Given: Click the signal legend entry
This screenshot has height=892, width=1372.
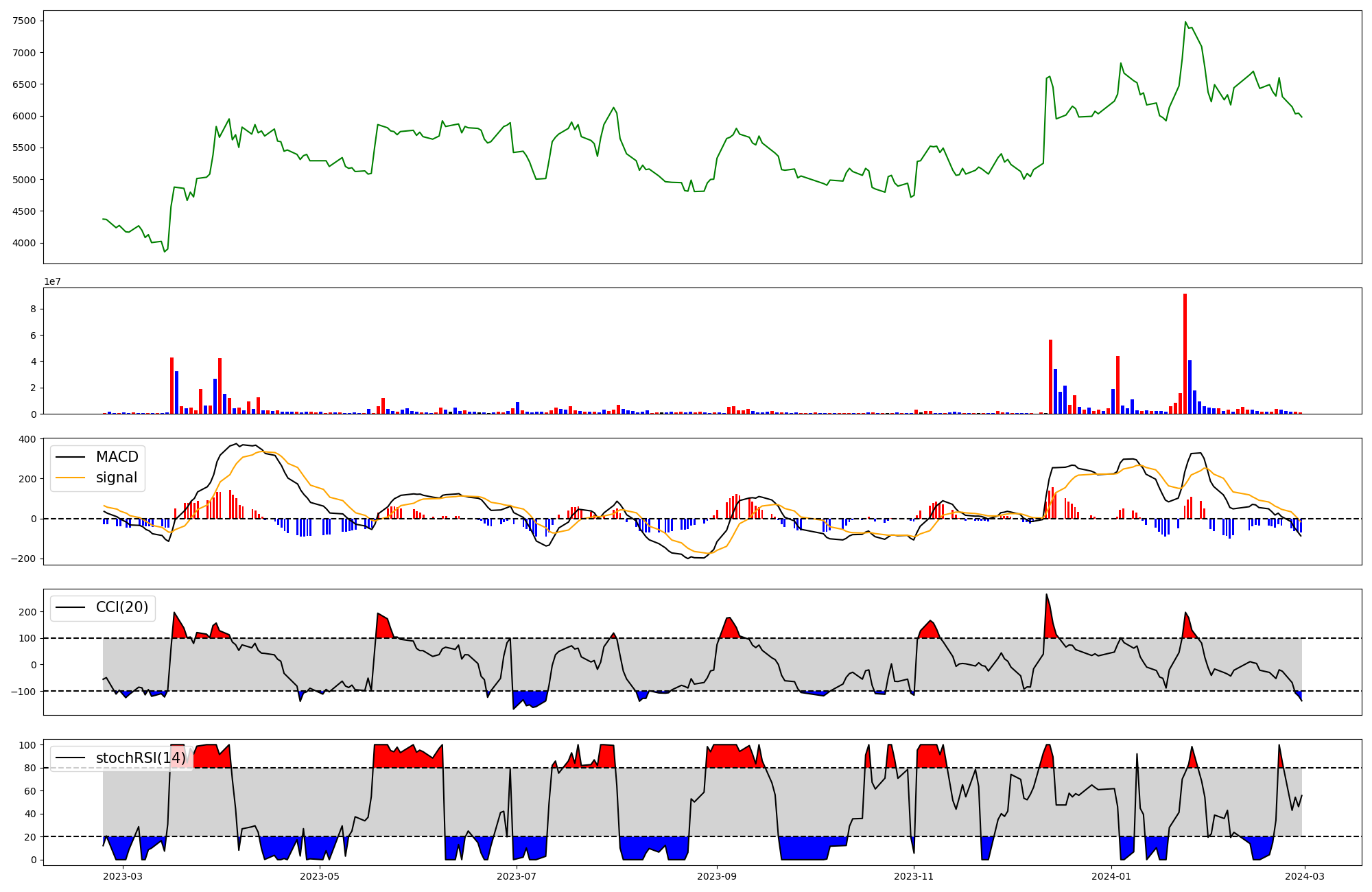Looking at the screenshot, I should [x=116, y=478].
